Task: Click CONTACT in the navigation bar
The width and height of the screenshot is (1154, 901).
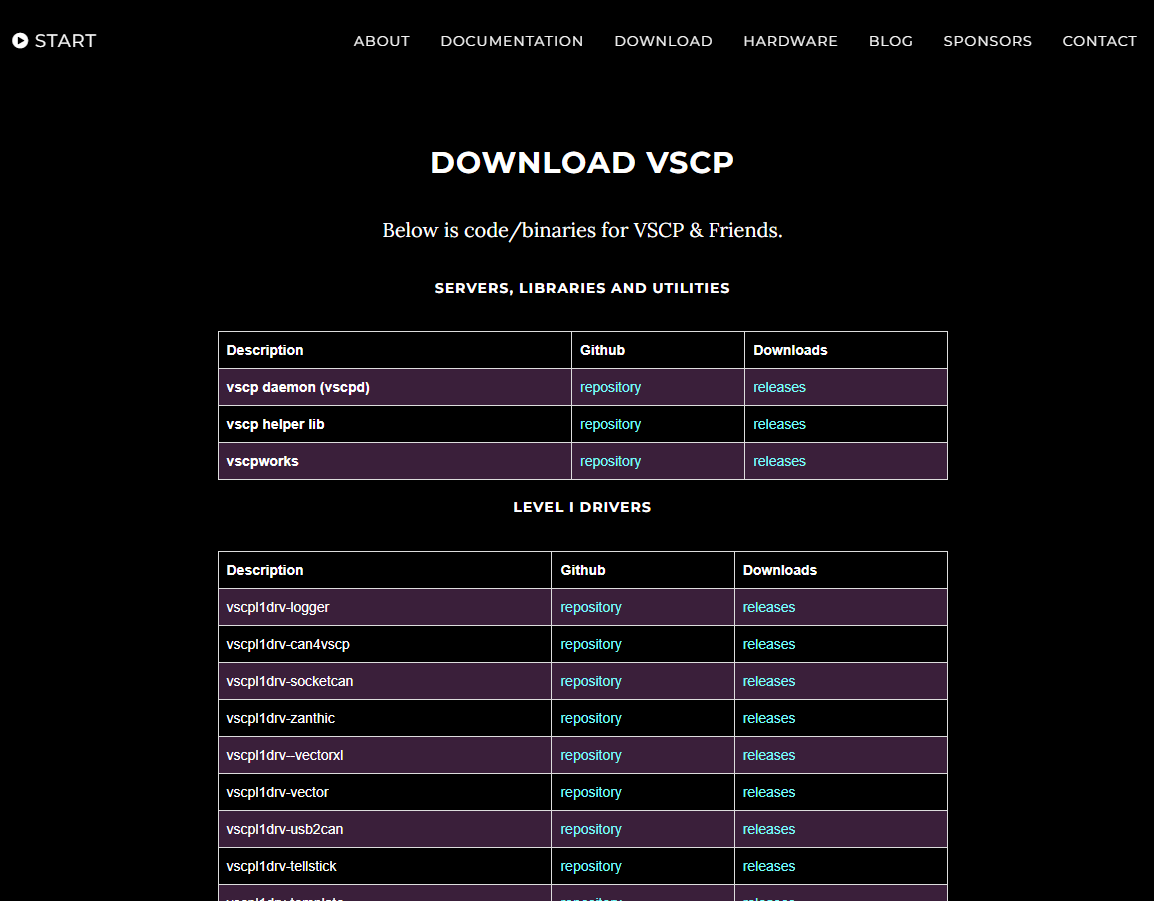Action: click(1100, 41)
